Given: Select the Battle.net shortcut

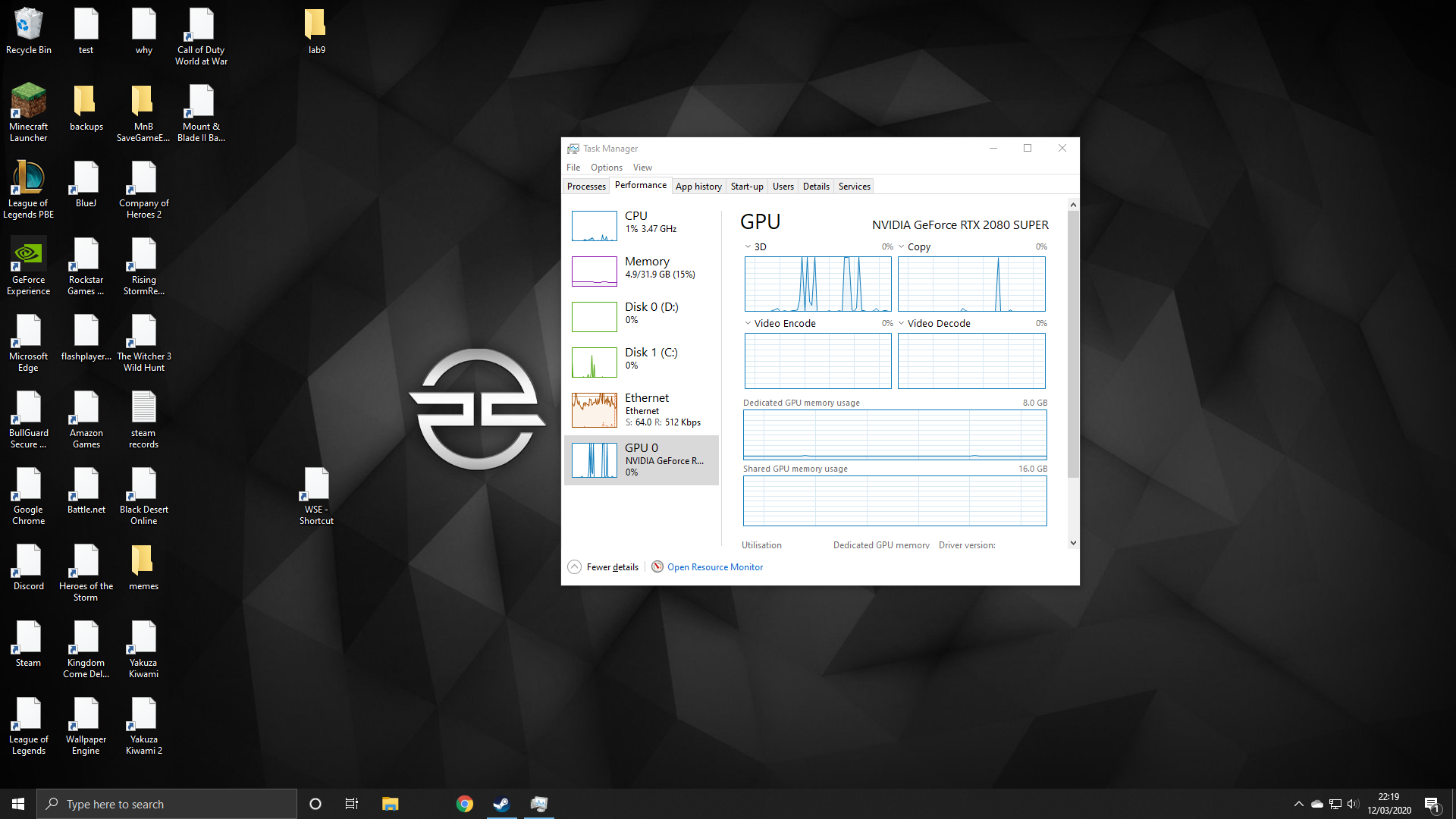Looking at the screenshot, I should 86,491.
